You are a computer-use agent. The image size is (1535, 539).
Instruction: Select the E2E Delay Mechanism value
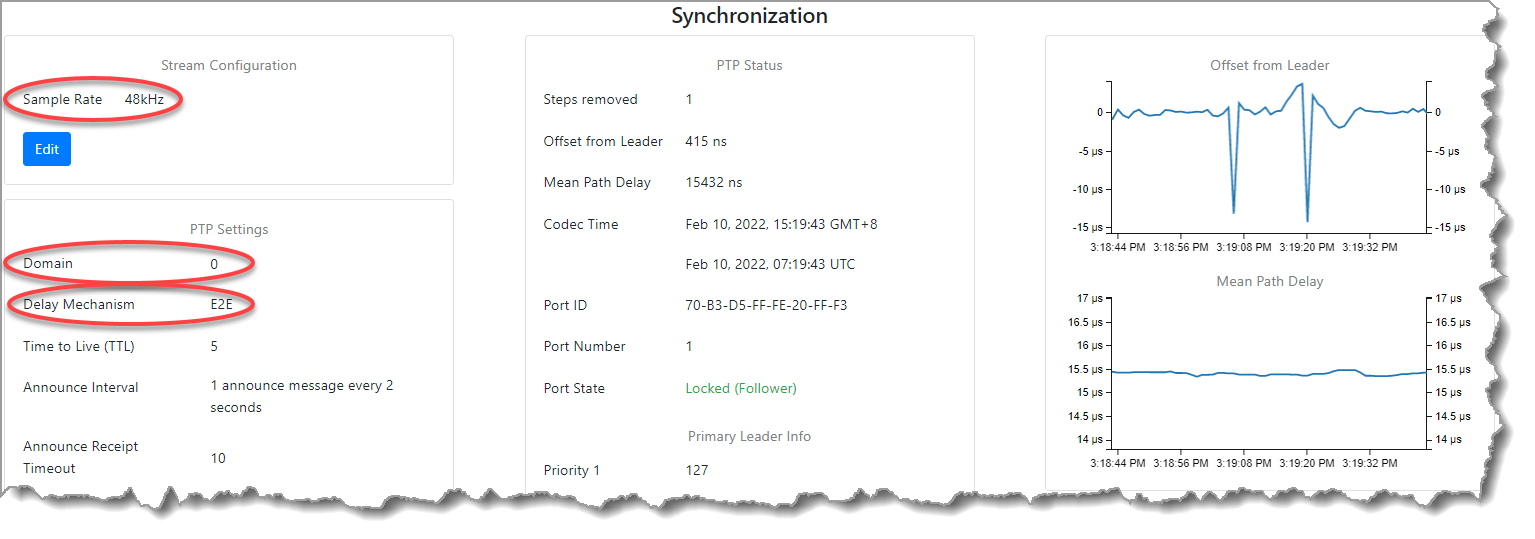tap(223, 304)
